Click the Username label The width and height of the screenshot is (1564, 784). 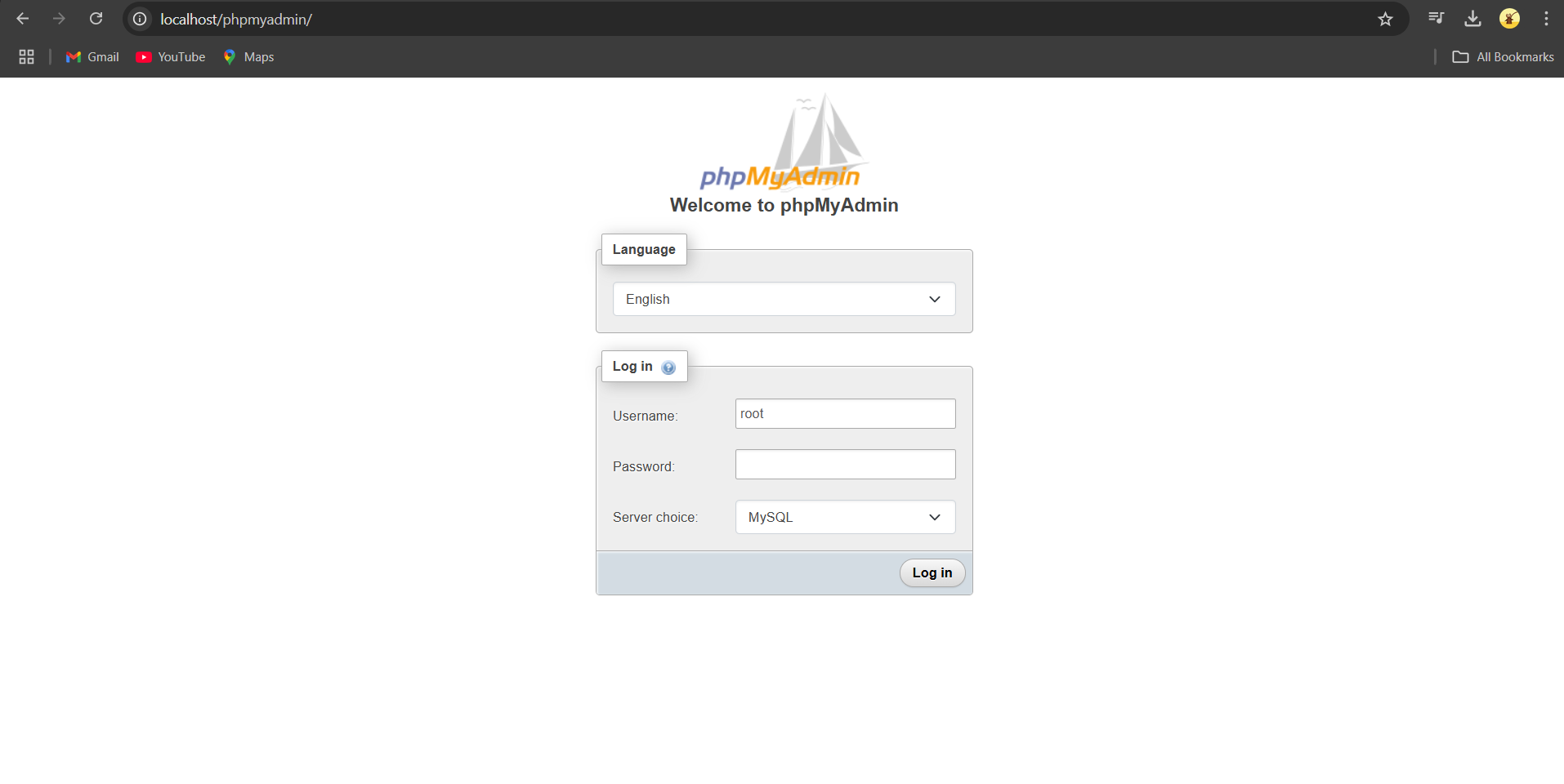tap(645, 416)
